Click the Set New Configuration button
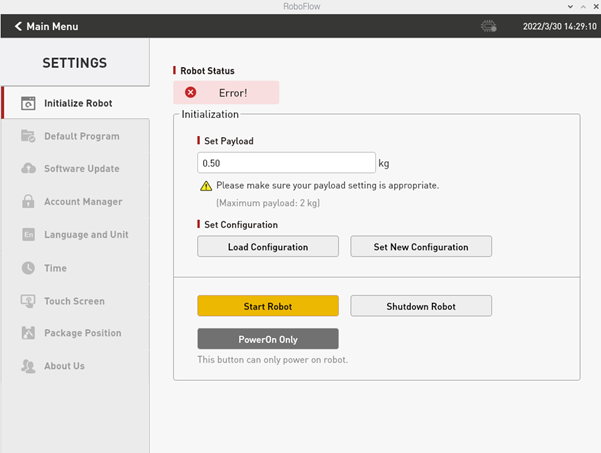601x453 pixels. click(421, 246)
